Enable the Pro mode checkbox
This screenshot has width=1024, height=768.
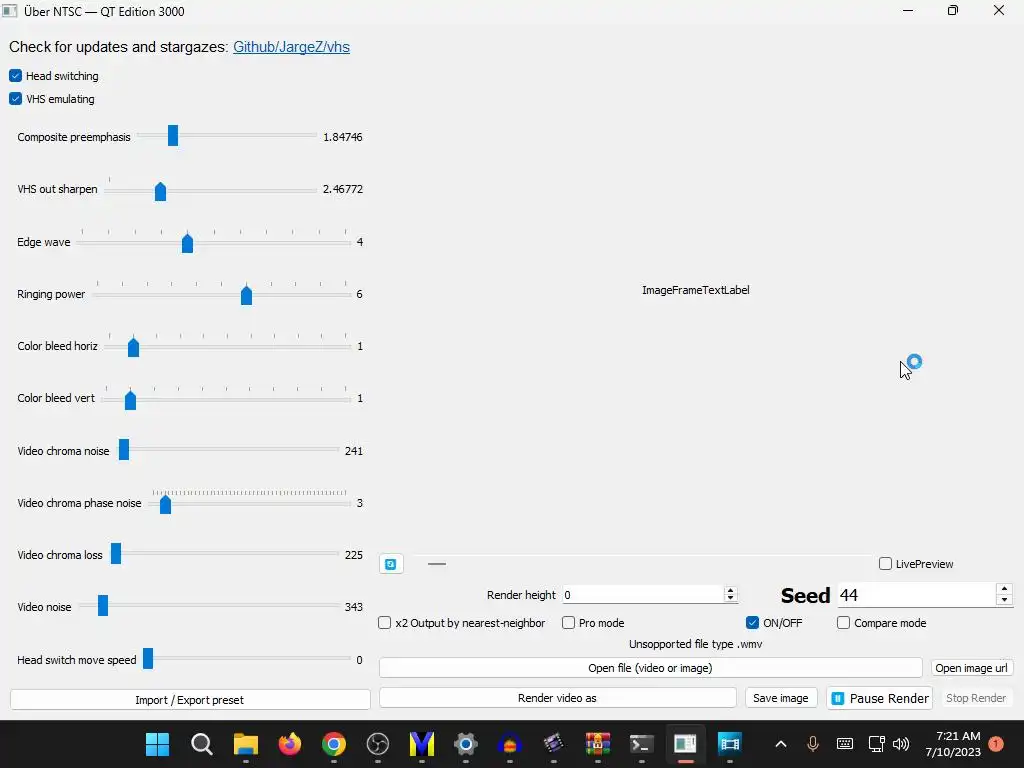(568, 623)
